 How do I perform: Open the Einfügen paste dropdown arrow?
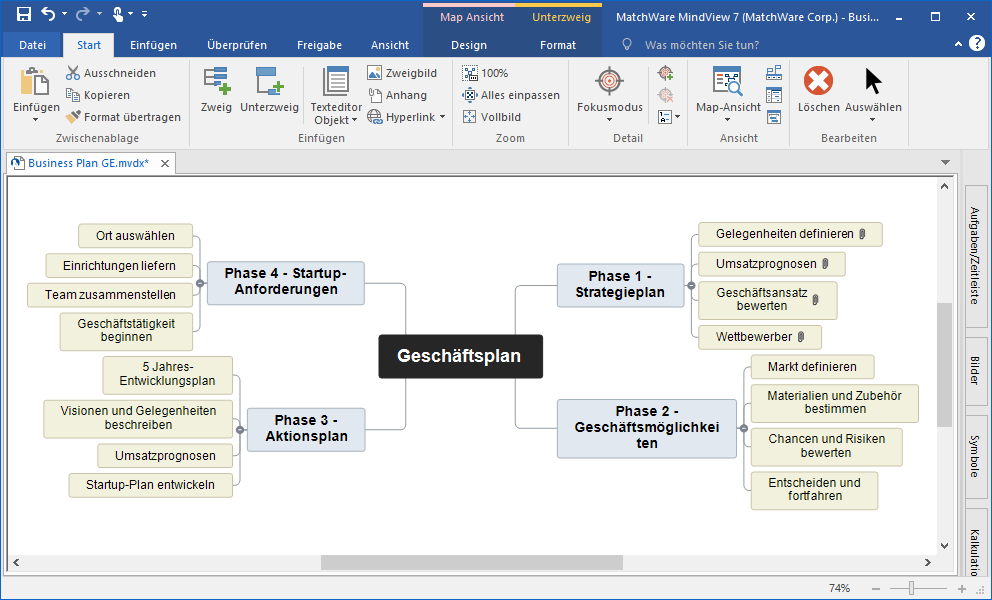(x=35, y=120)
